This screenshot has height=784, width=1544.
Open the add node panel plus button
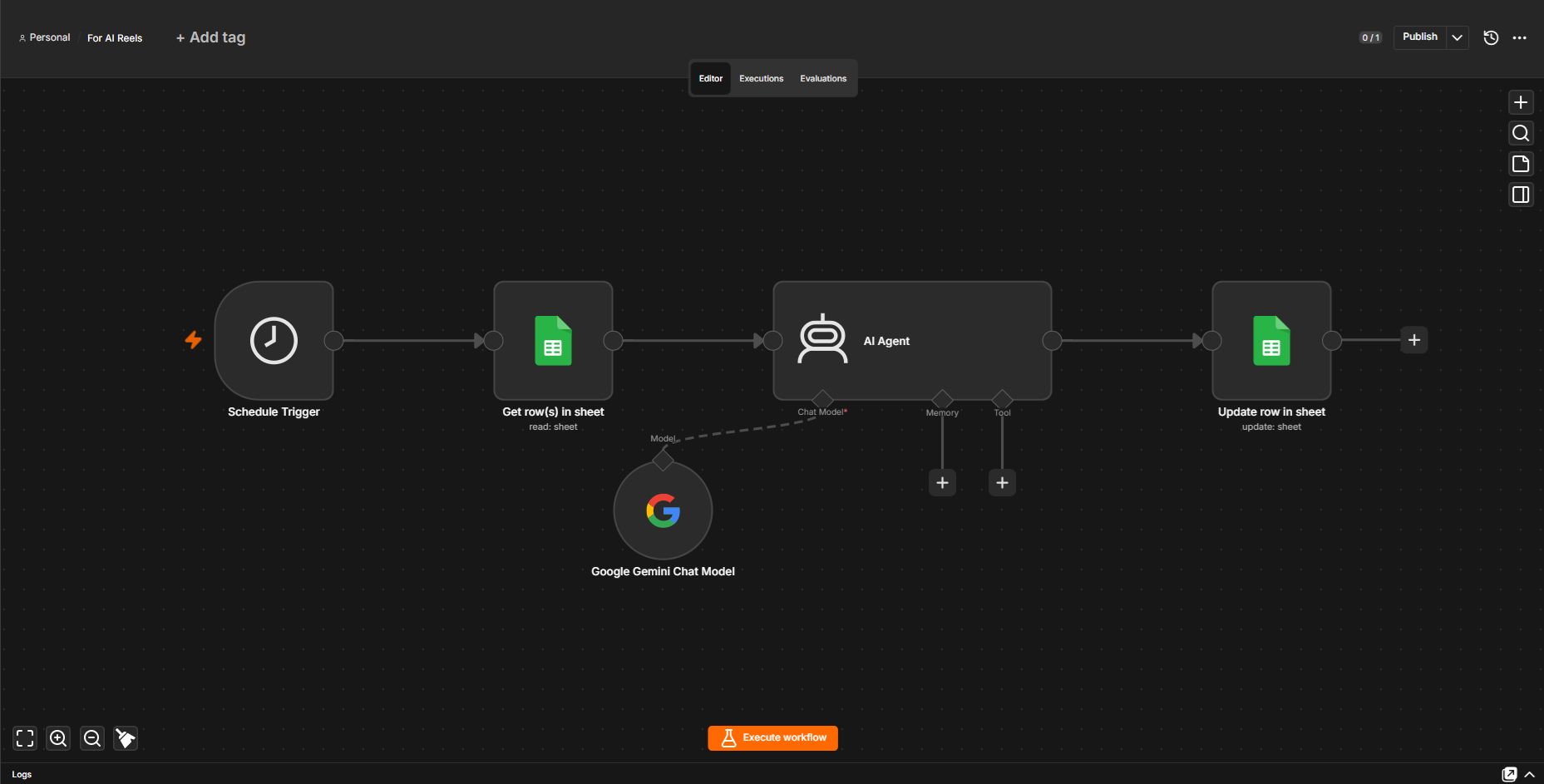coord(1521,102)
